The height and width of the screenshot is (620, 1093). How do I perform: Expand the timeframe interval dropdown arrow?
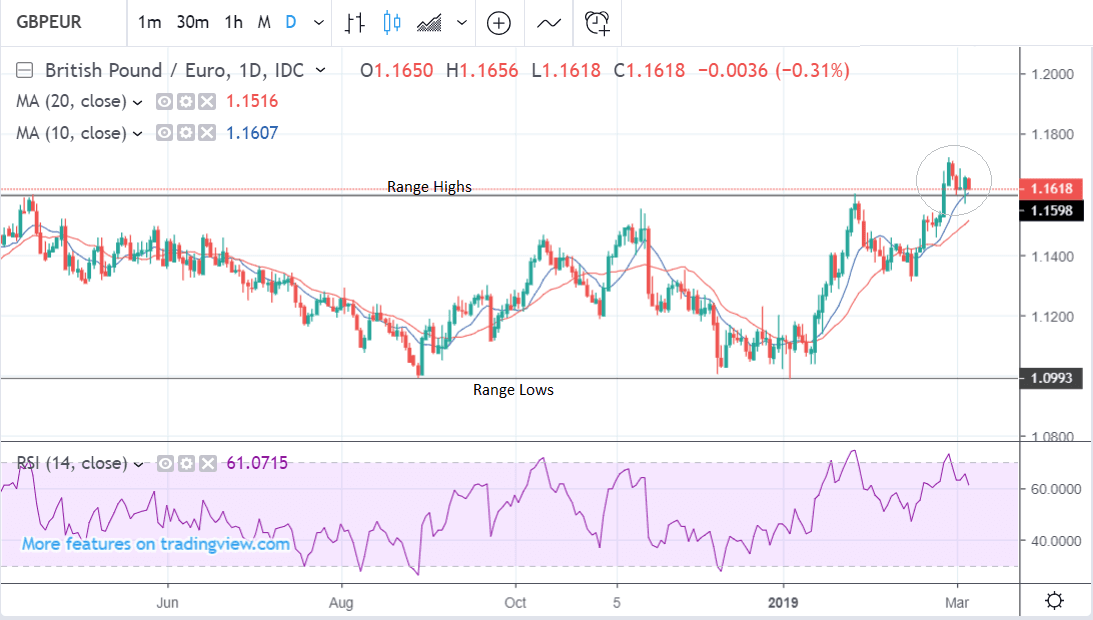coord(318,22)
